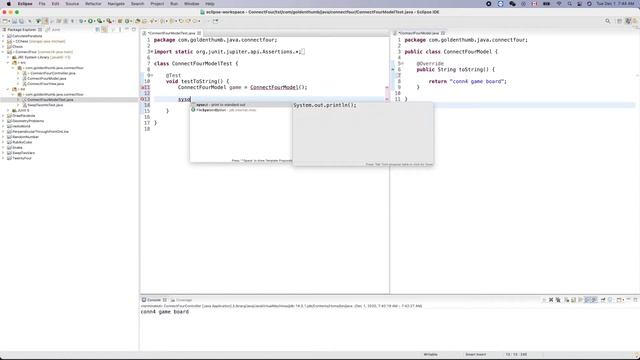The height and width of the screenshot is (360, 640).
Task: Toggle Pin Console button
Action: [x=603, y=300]
